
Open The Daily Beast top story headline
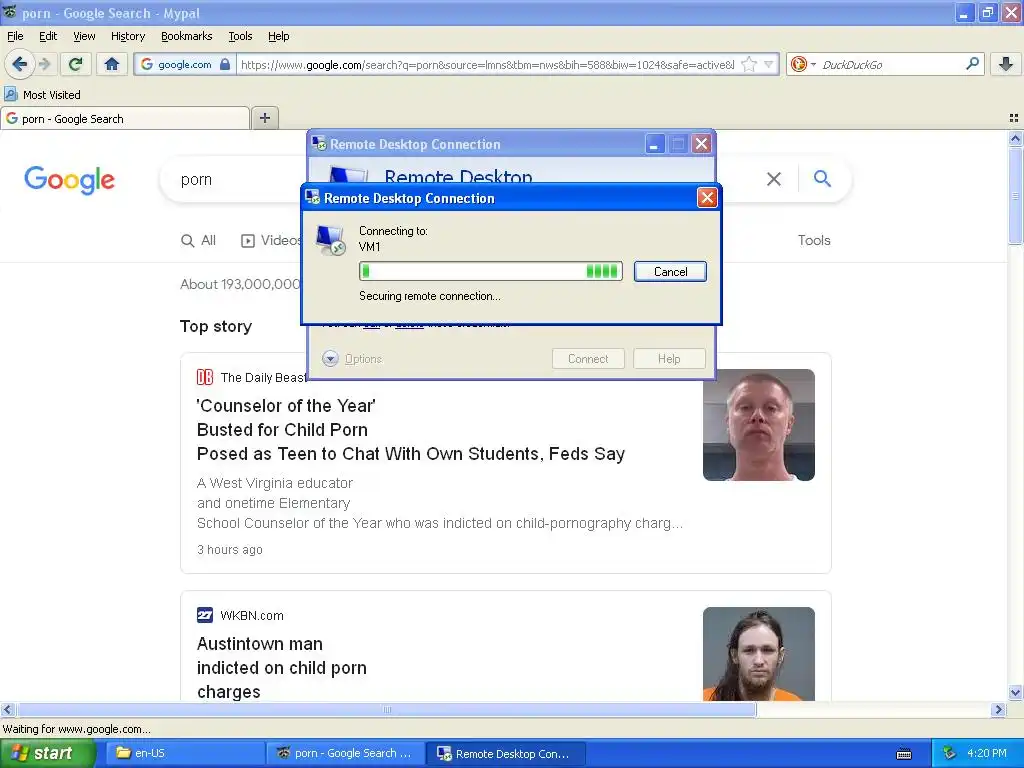tap(411, 430)
